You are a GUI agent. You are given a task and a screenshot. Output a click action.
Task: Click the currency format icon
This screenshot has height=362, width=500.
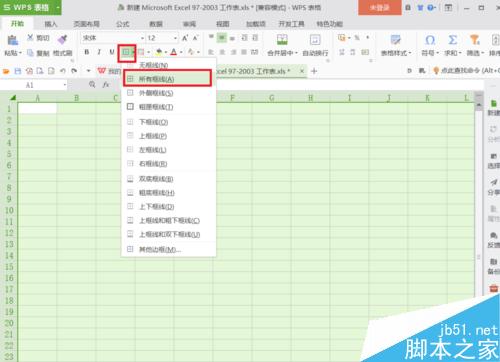point(341,38)
